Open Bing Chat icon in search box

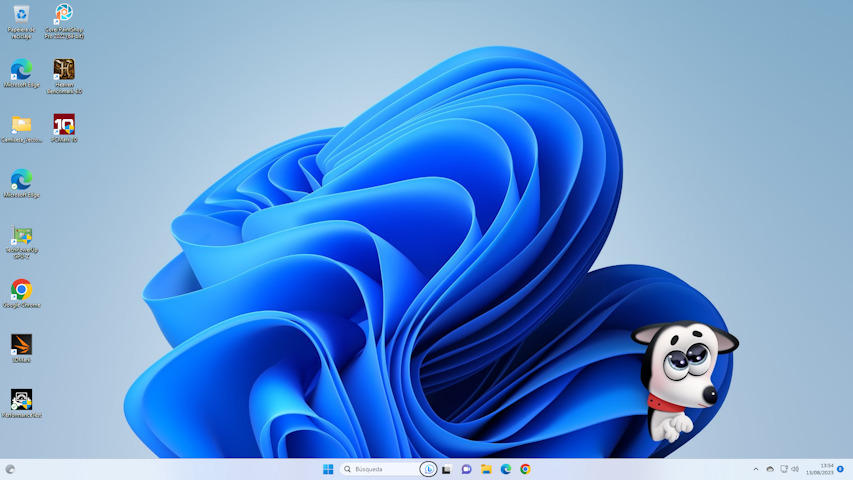pos(429,469)
